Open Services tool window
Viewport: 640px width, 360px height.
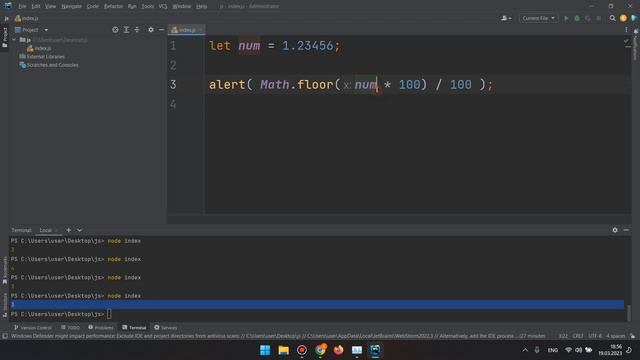tap(165, 328)
